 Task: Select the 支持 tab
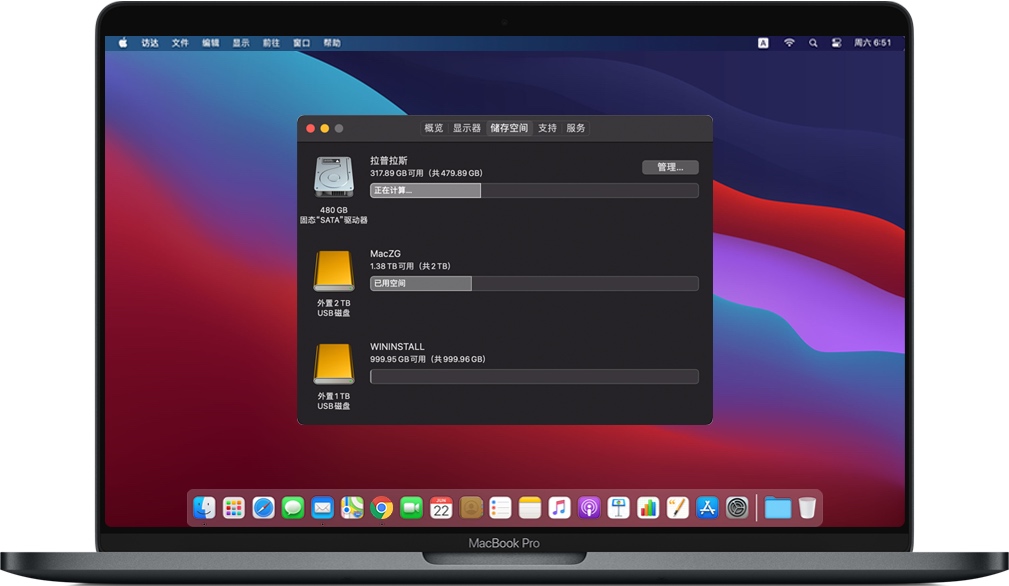coord(547,128)
